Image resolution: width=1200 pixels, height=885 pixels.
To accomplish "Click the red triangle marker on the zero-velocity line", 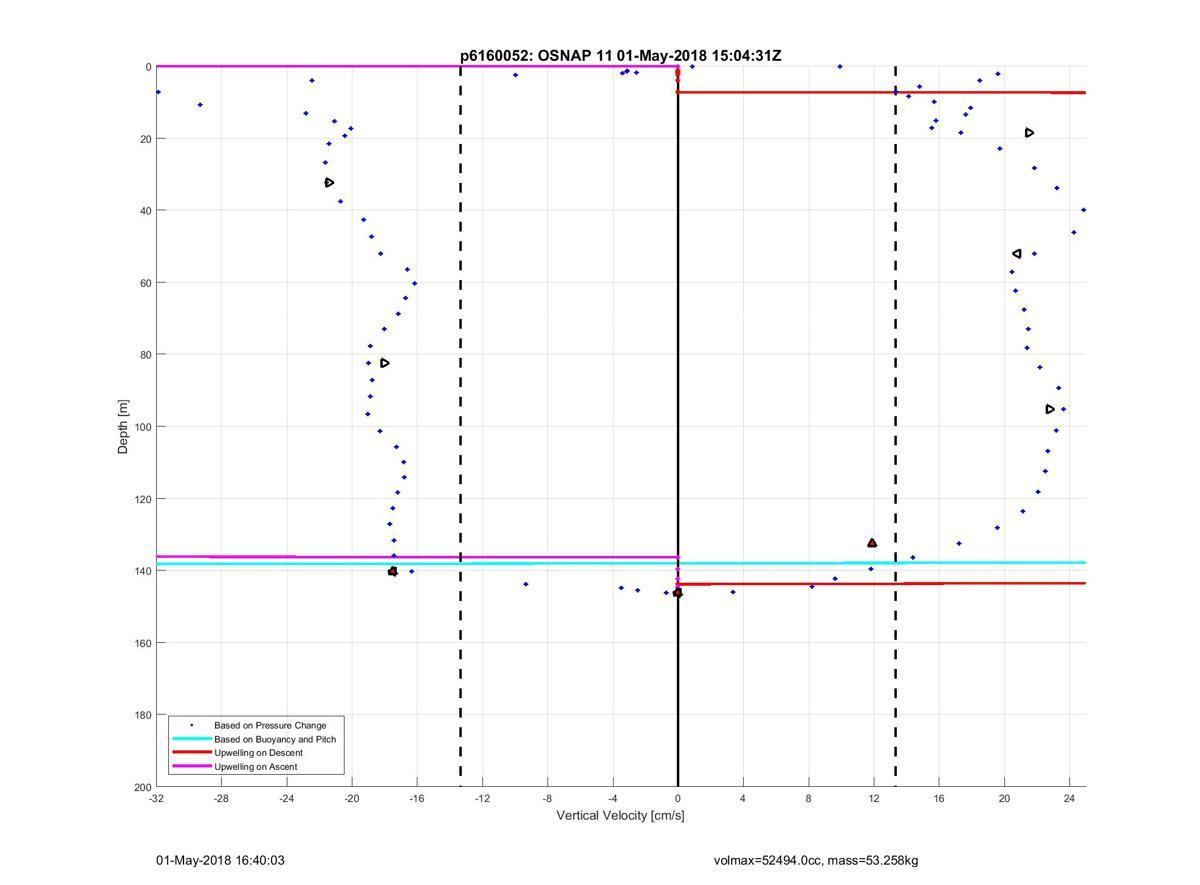I will pos(678,593).
